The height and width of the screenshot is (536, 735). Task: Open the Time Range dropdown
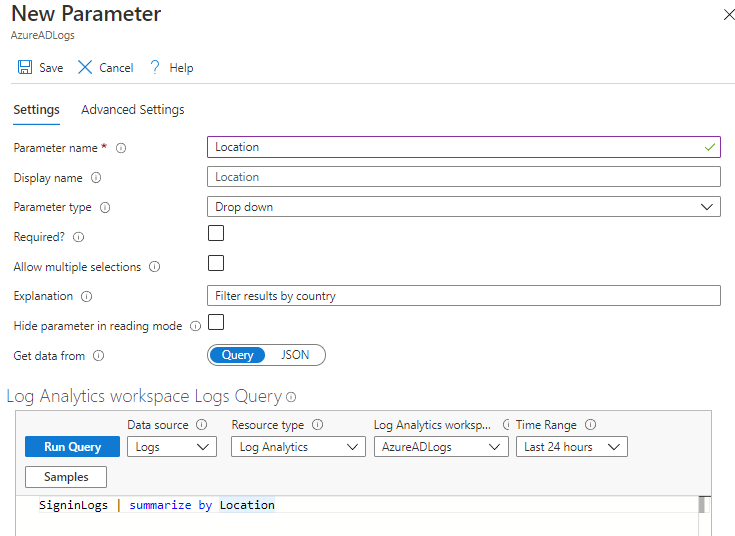pyautogui.click(x=571, y=447)
